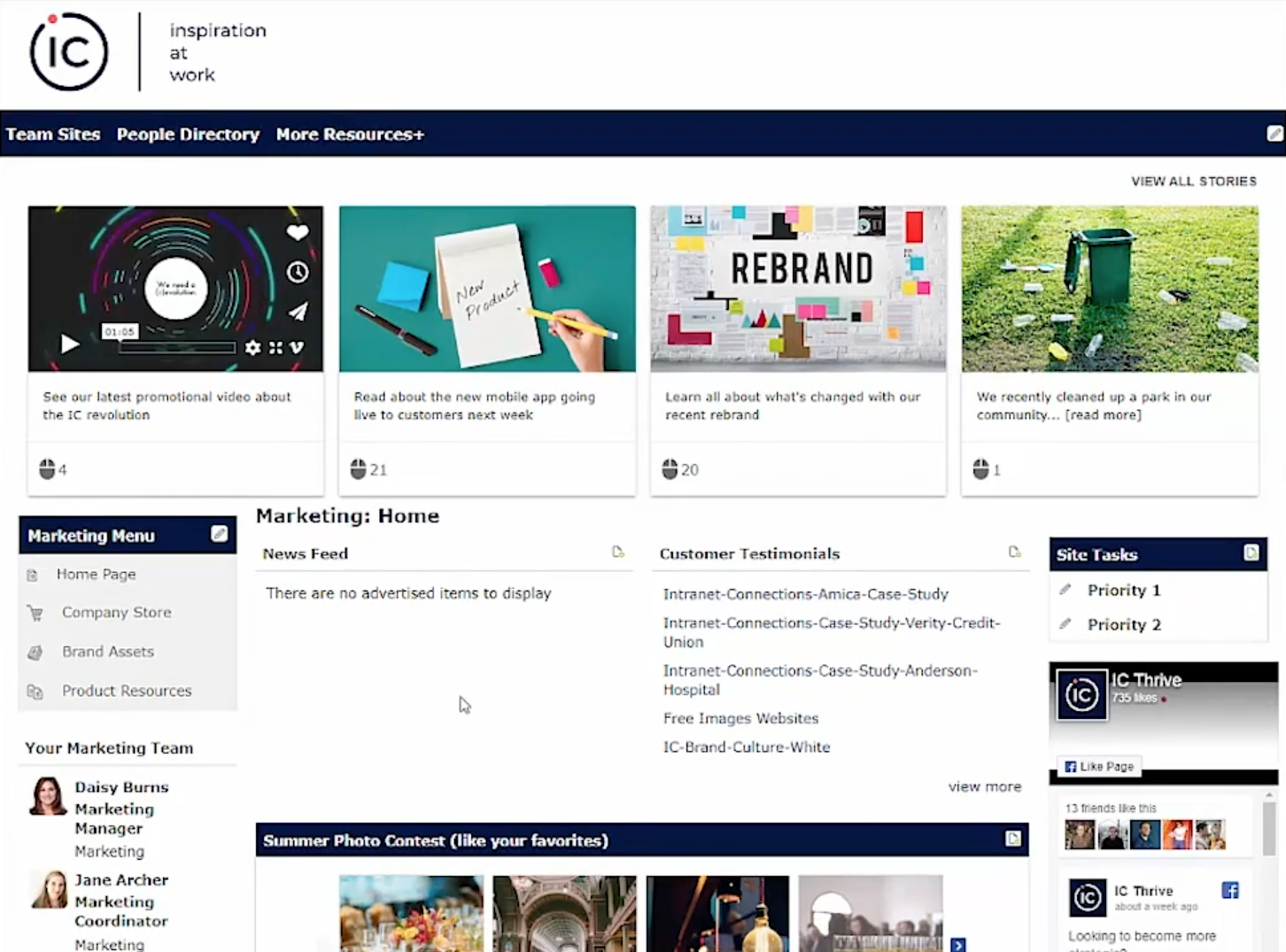Click Daisy Burns profile photo
The image size is (1286, 952).
pyautogui.click(x=47, y=796)
